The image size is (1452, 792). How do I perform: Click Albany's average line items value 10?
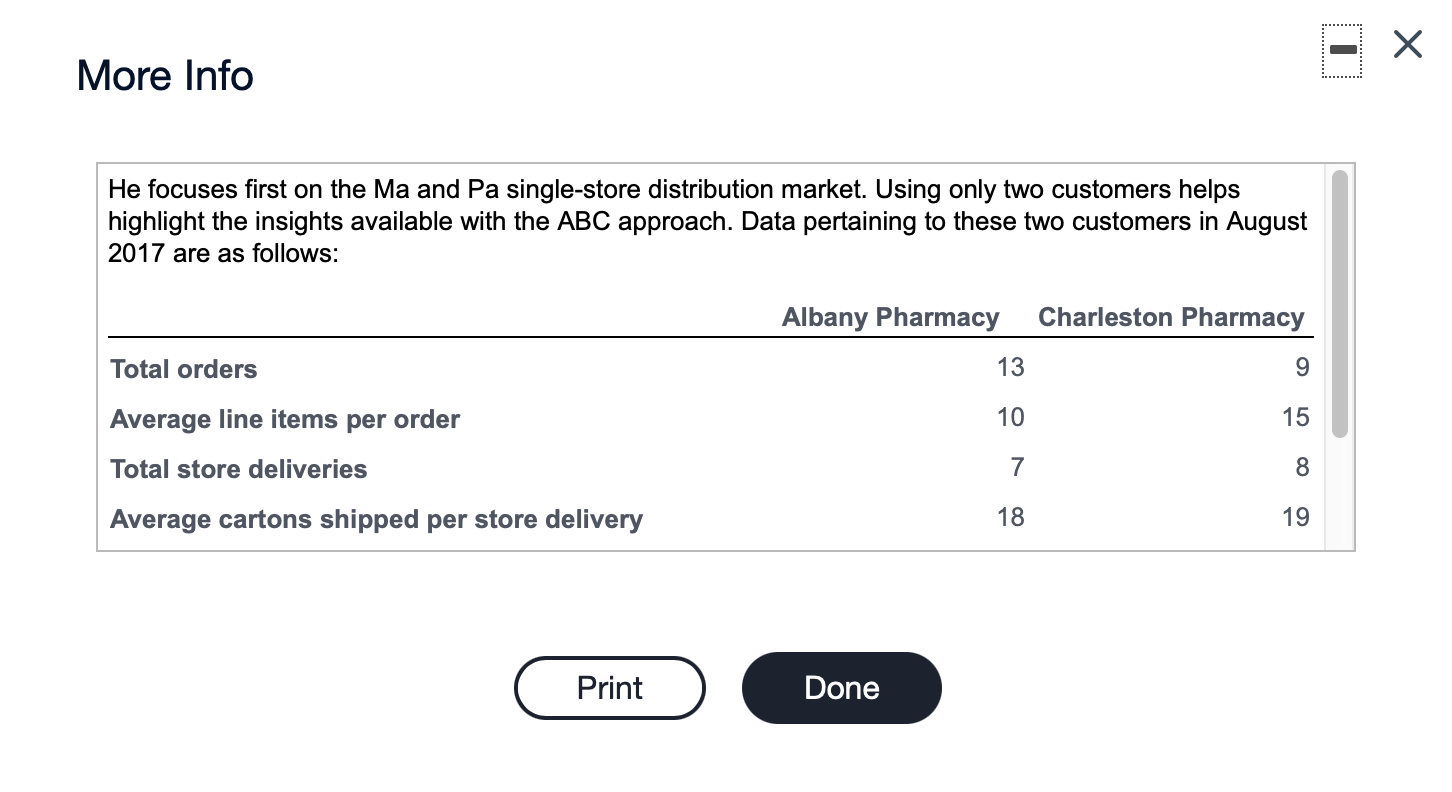coord(1010,417)
